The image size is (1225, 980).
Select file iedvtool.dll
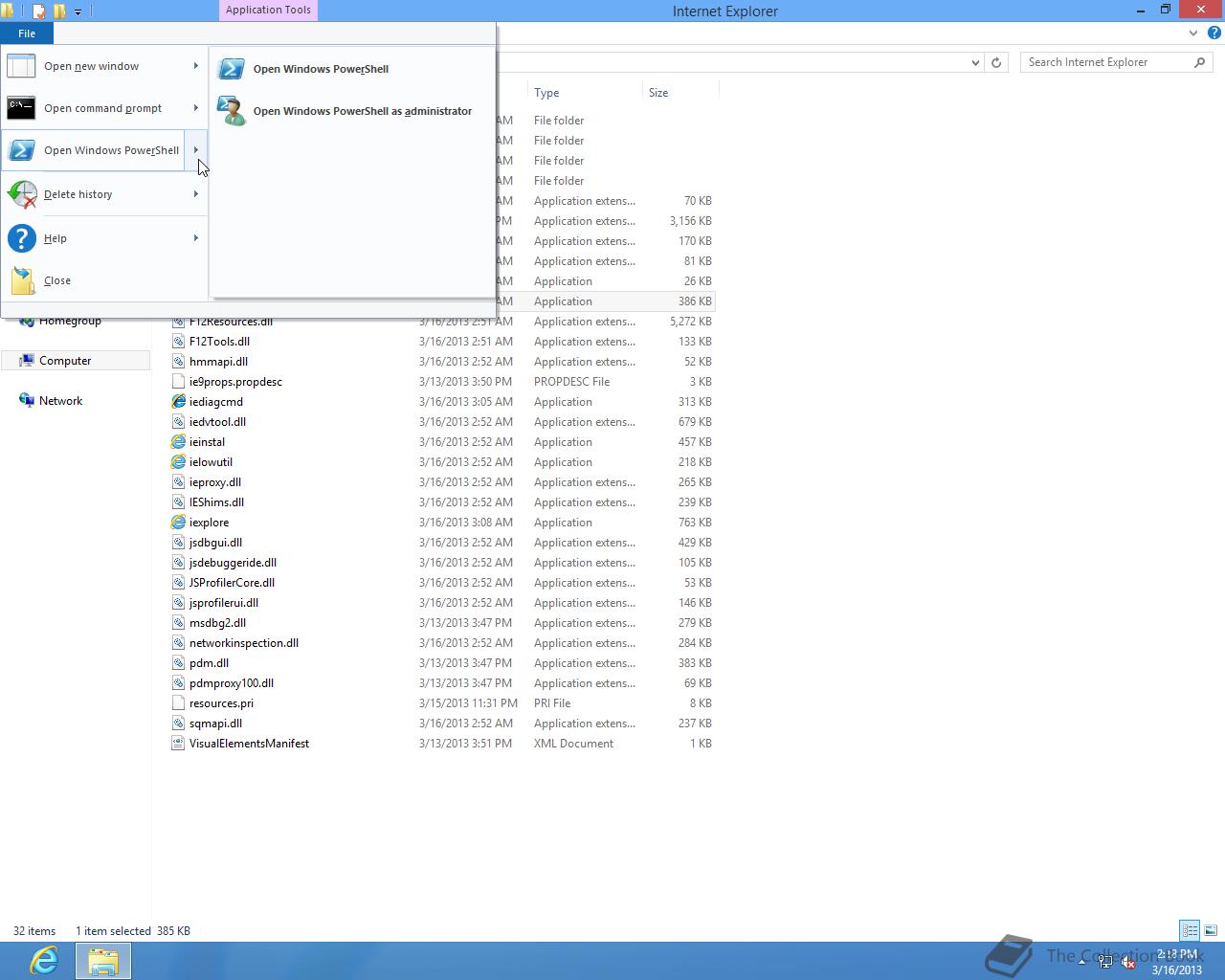point(217,422)
